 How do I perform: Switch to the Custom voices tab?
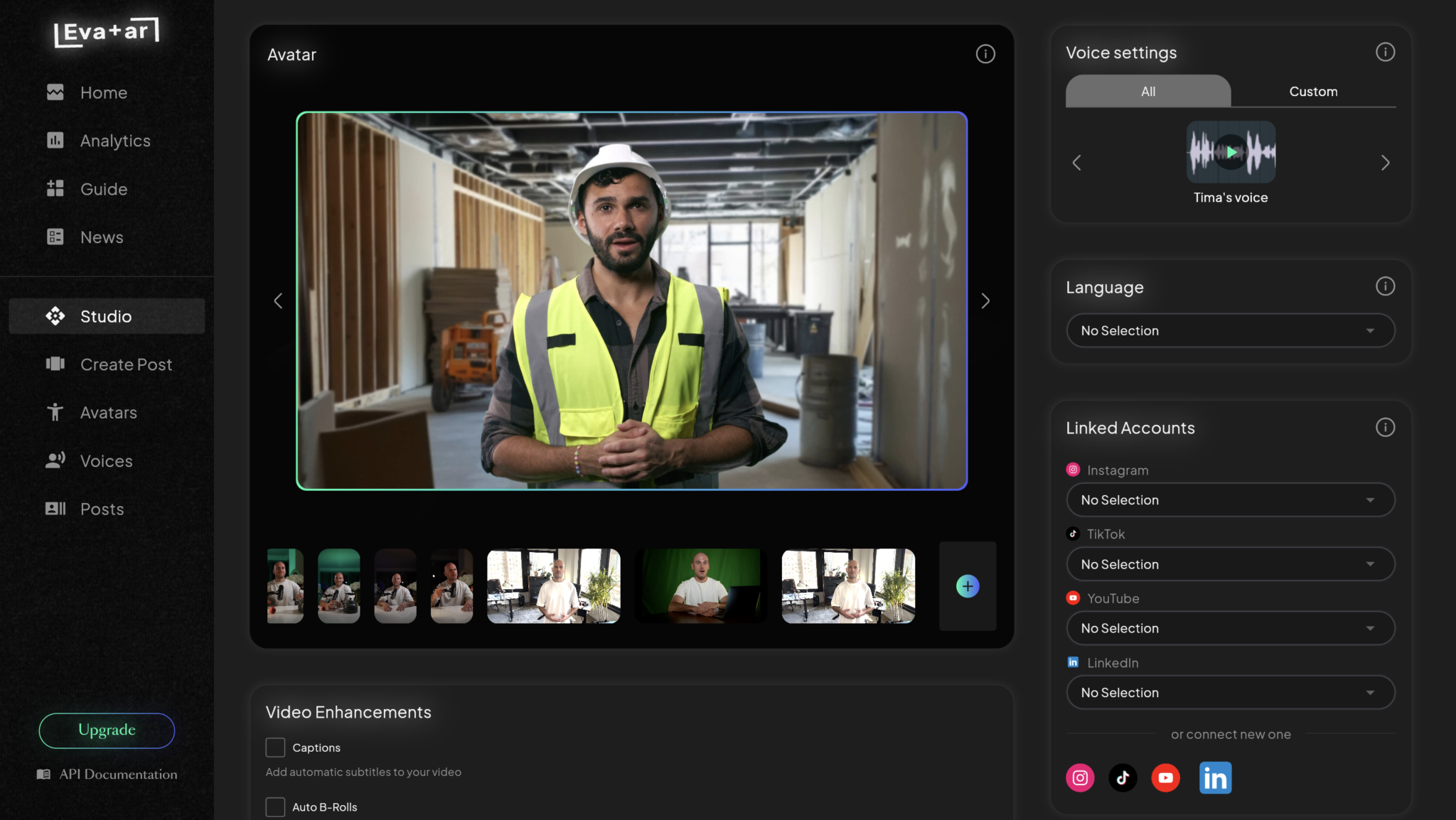[x=1312, y=92]
